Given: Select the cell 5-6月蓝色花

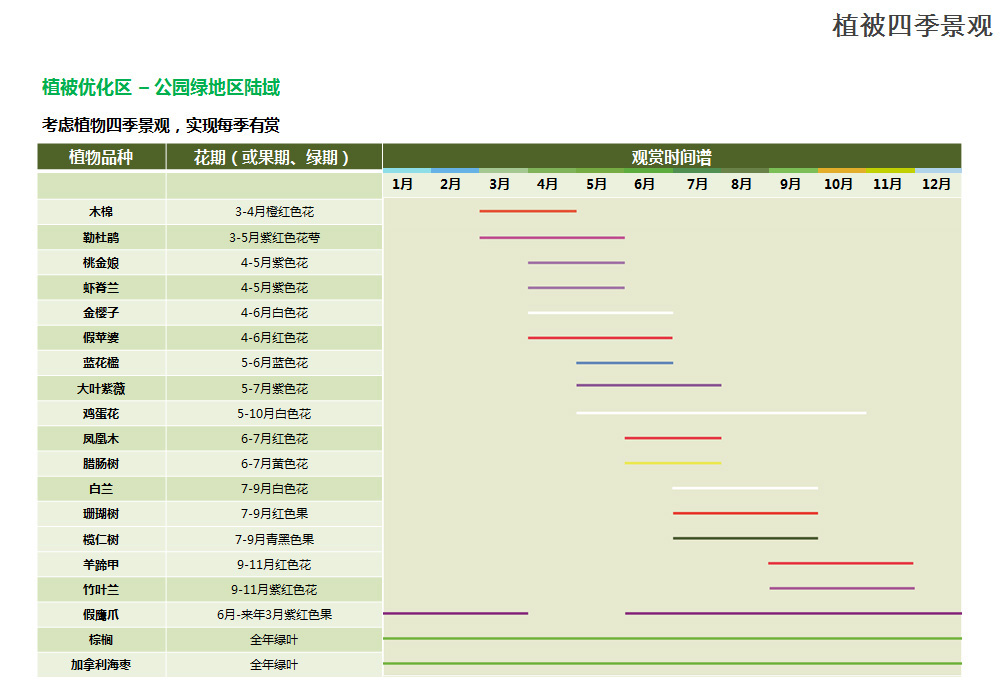Looking at the screenshot, I should tap(274, 362).
